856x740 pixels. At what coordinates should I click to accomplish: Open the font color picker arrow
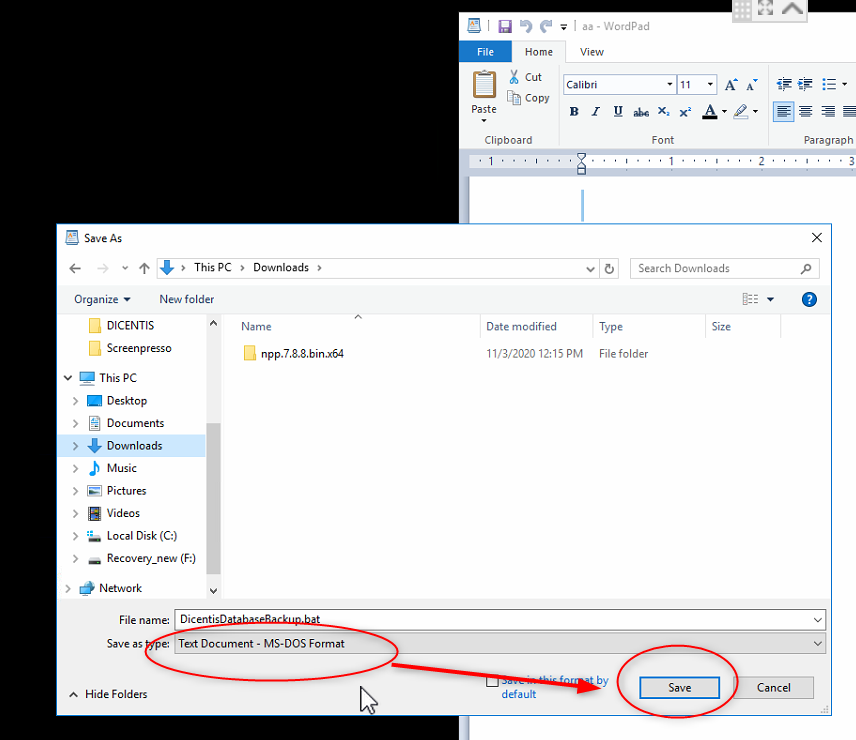tap(724, 111)
